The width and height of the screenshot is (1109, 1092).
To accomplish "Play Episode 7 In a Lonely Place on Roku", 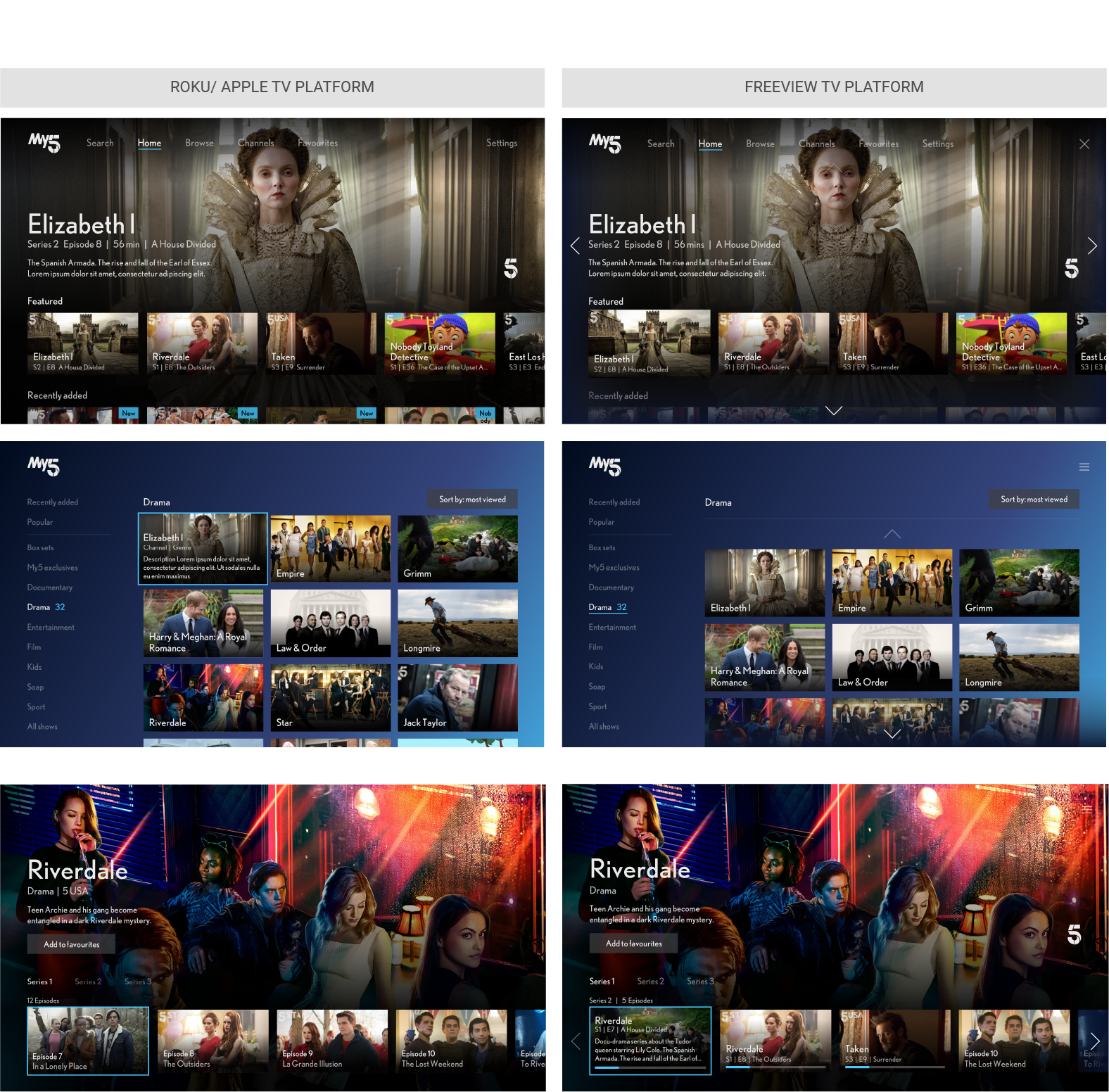I will tap(88, 1041).
